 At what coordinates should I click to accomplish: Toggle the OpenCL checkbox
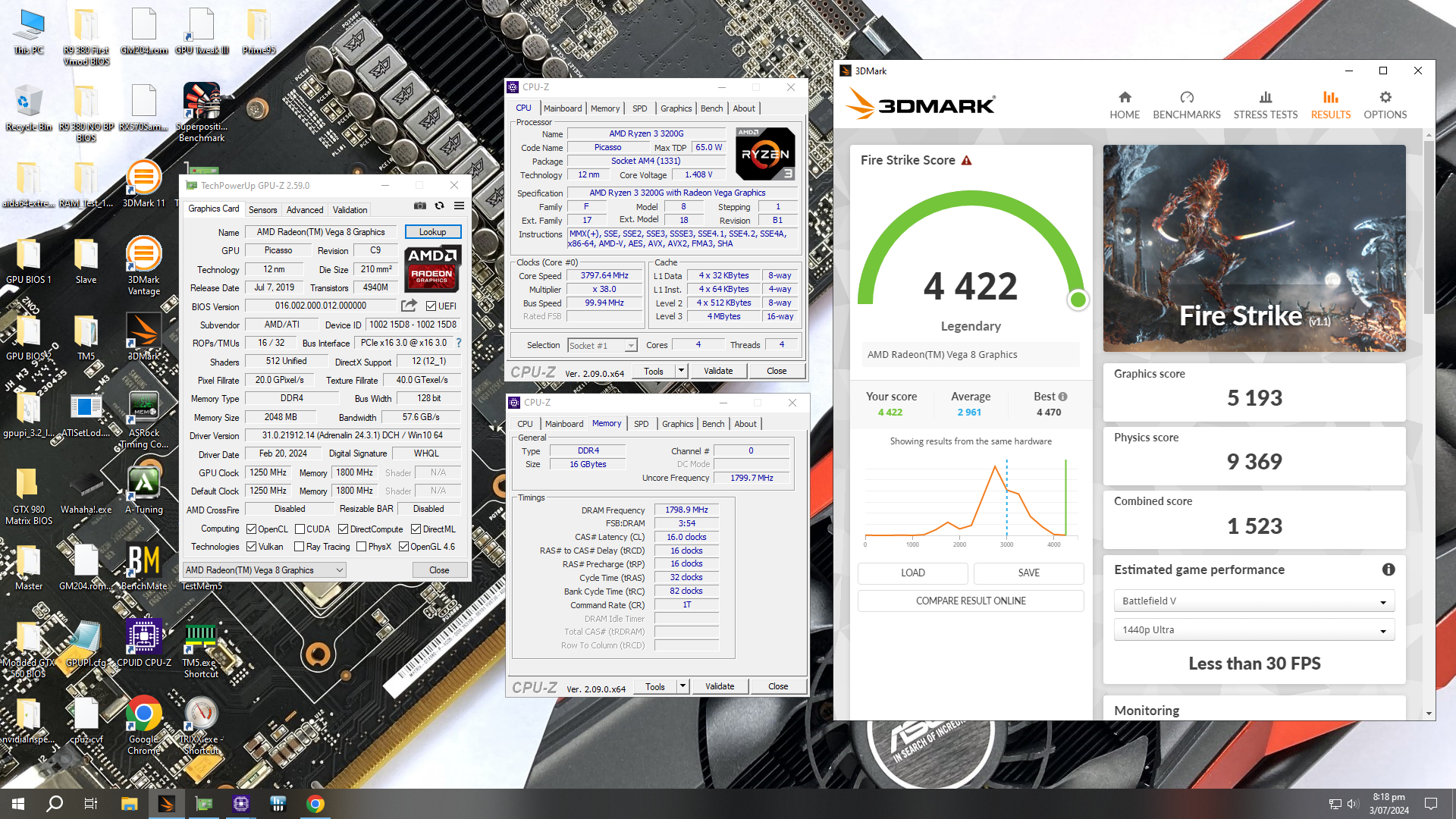(x=251, y=529)
